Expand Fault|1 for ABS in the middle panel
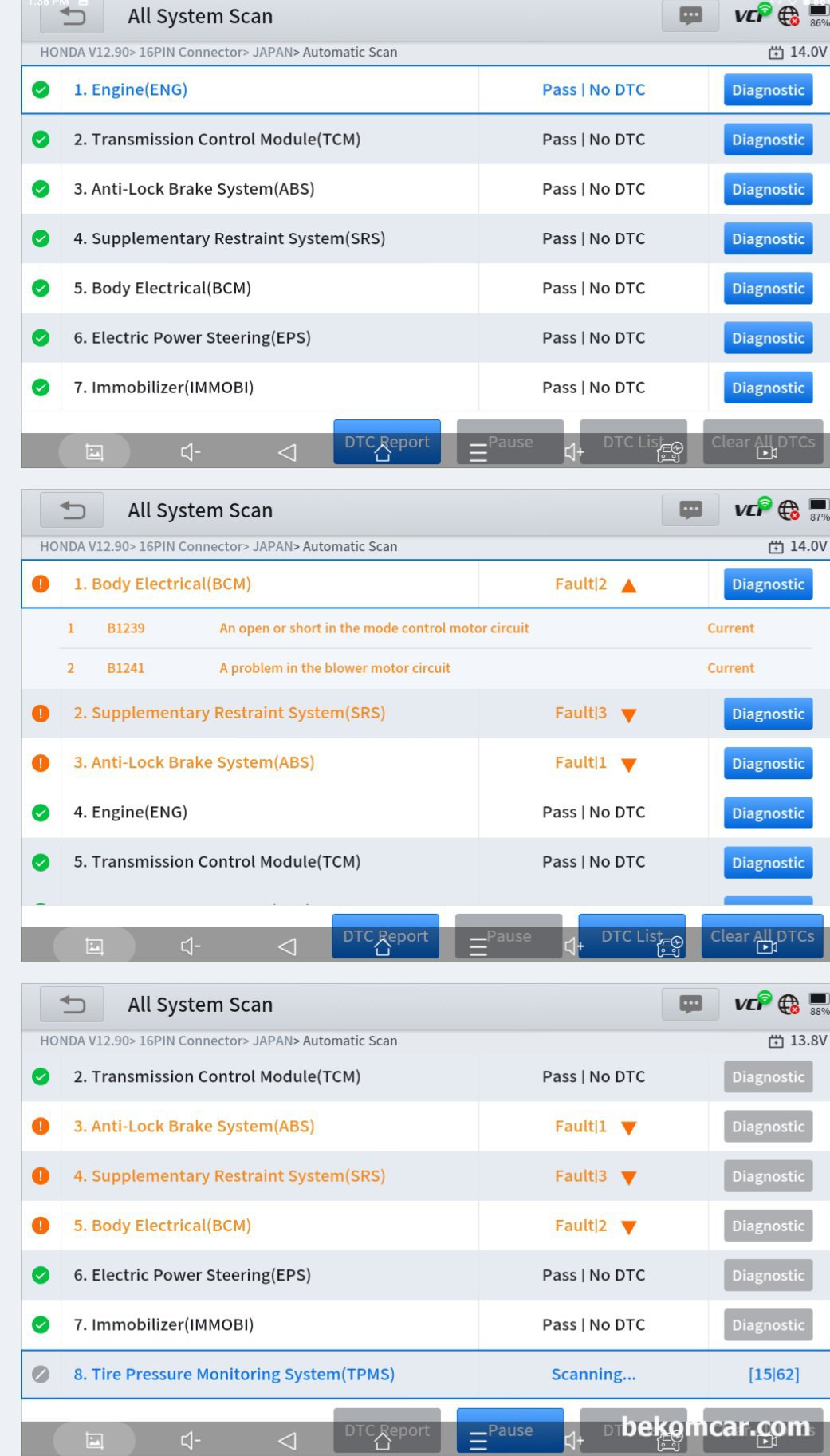The height and width of the screenshot is (1456, 830). (x=628, y=764)
